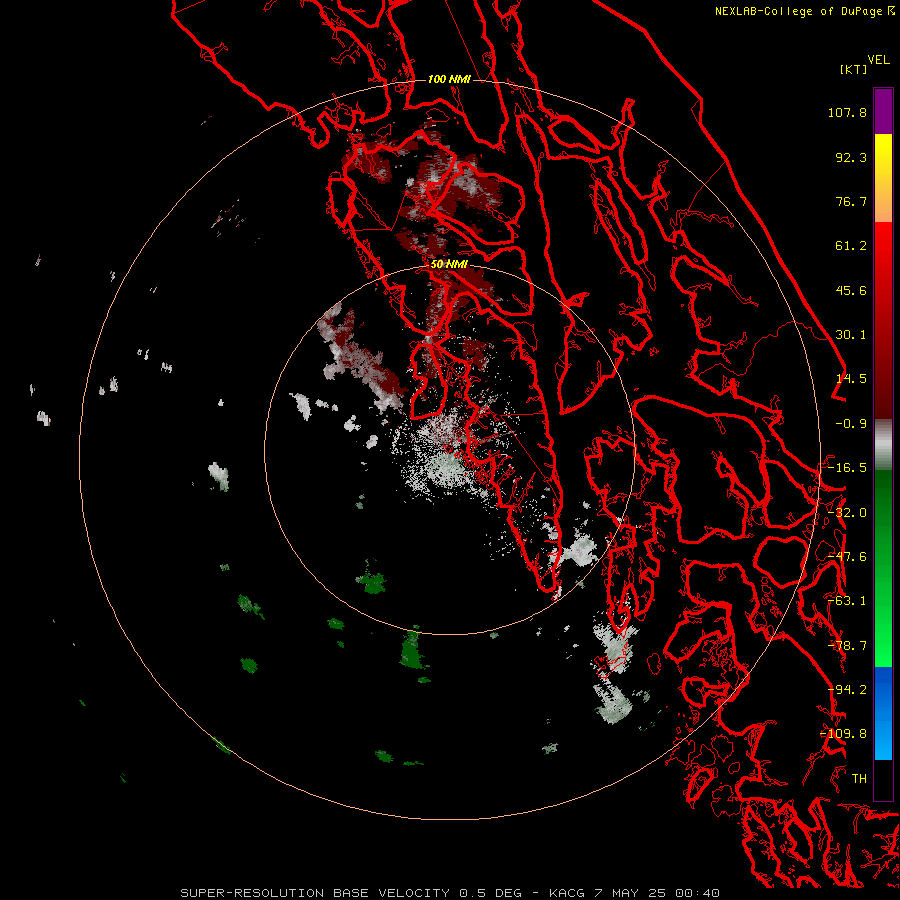
Task: Click the -32.0 velocity scale value
Action: (x=847, y=513)
